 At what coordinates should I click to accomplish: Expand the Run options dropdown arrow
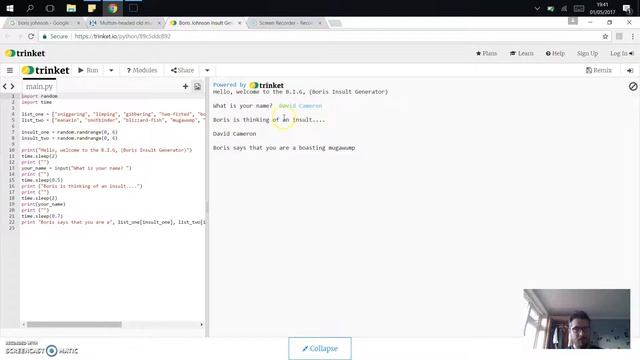pyautogui.click(x=111, y=70)
